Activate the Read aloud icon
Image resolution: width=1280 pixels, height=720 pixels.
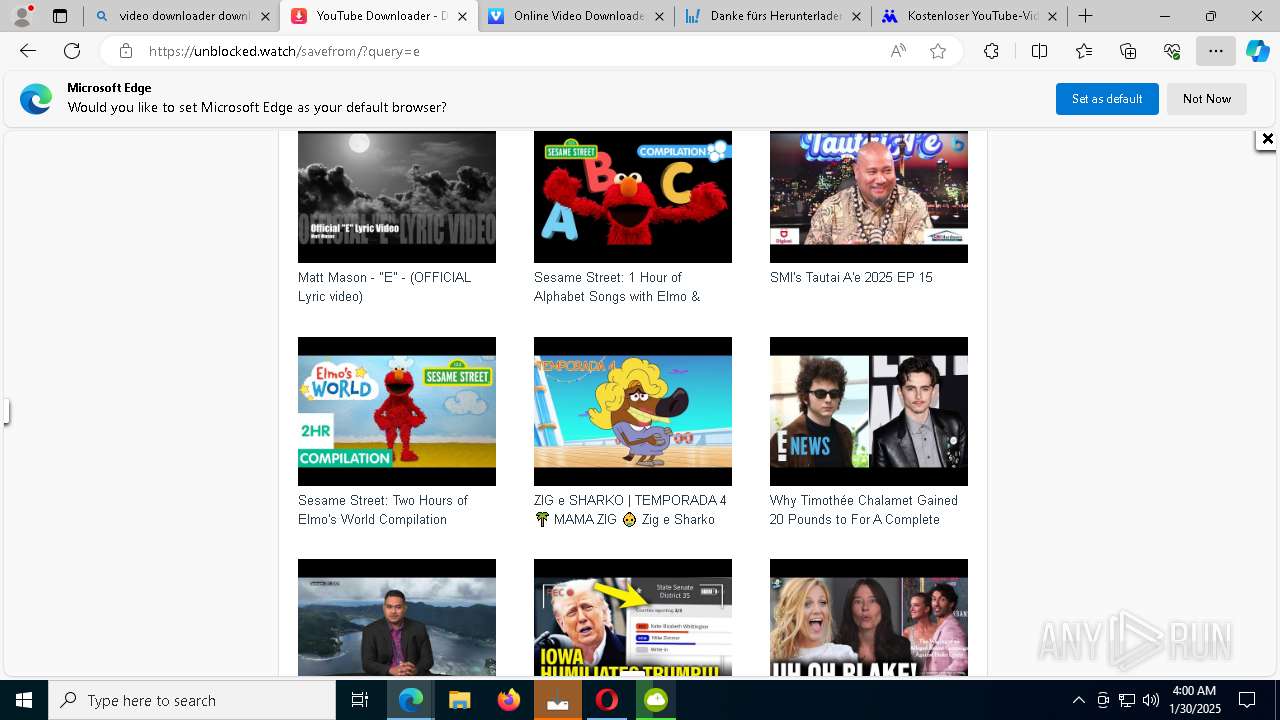coord(898,51)
